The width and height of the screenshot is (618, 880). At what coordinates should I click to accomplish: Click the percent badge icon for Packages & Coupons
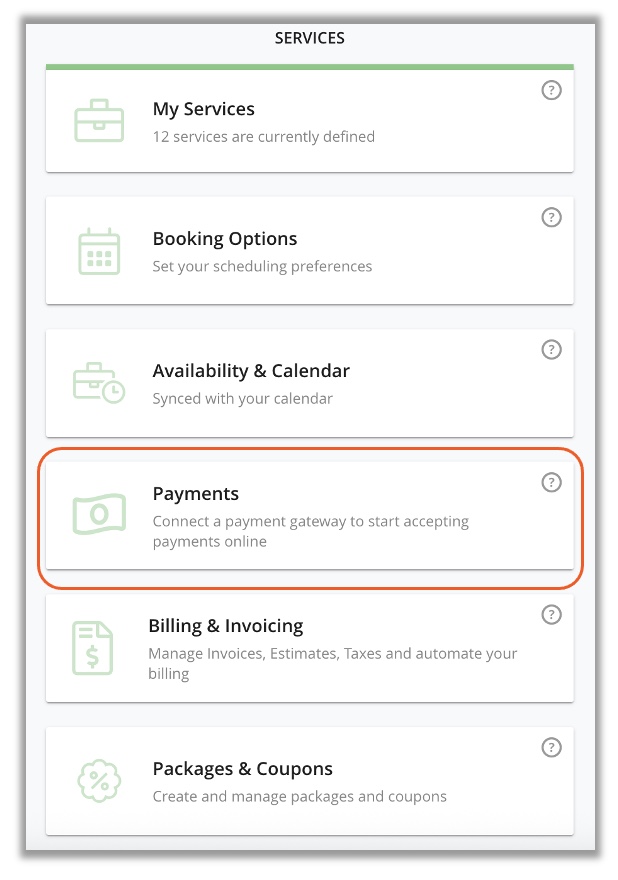pos(99,781)
